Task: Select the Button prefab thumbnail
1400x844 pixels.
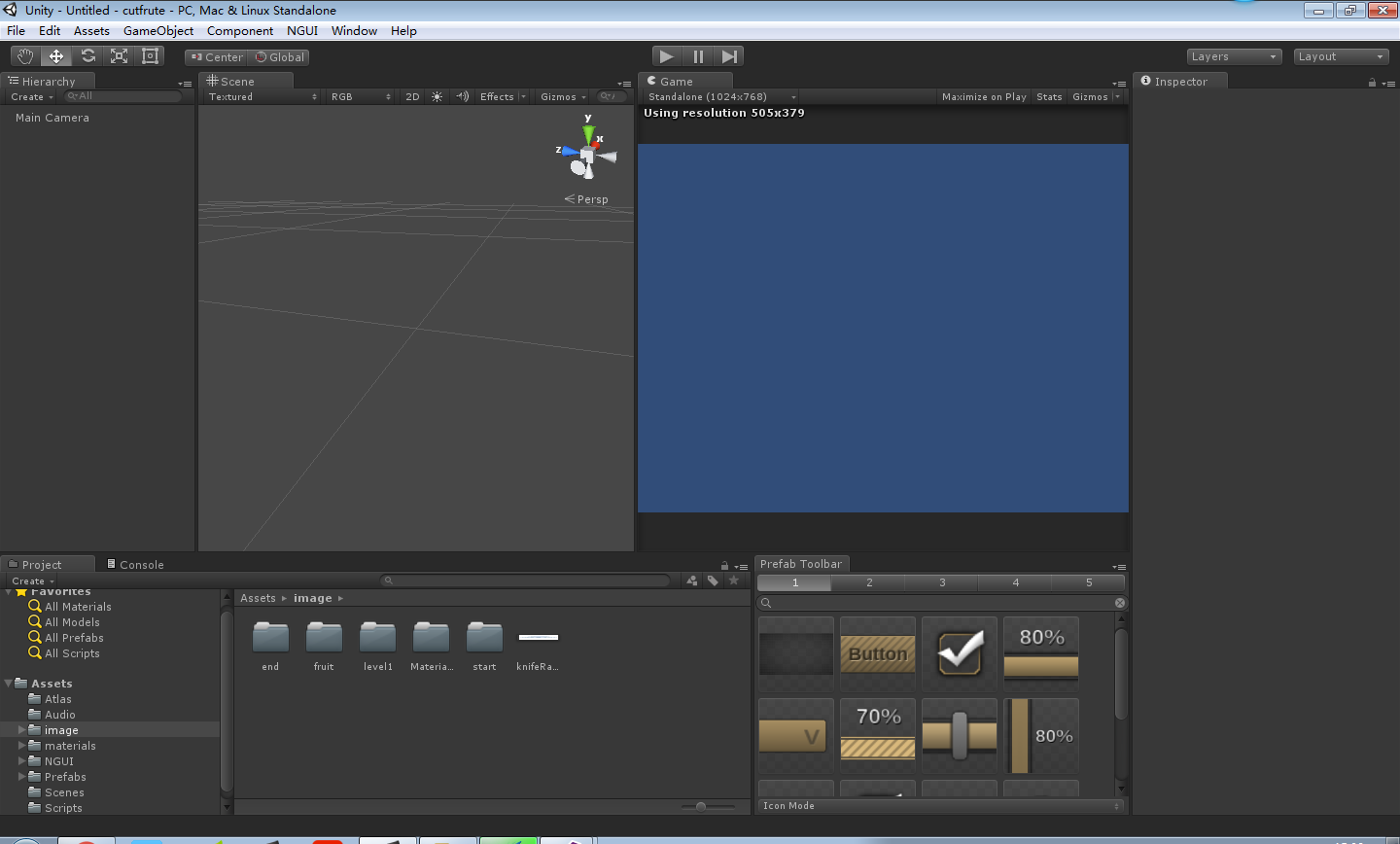Action: (x=878, y=653)
